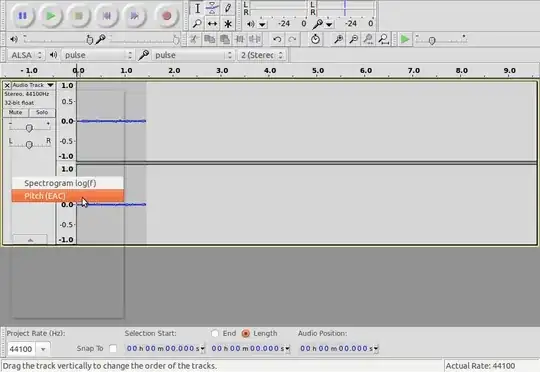Open the Audio Track name dropdown
540x372 pixels.
tap(33, 85)
